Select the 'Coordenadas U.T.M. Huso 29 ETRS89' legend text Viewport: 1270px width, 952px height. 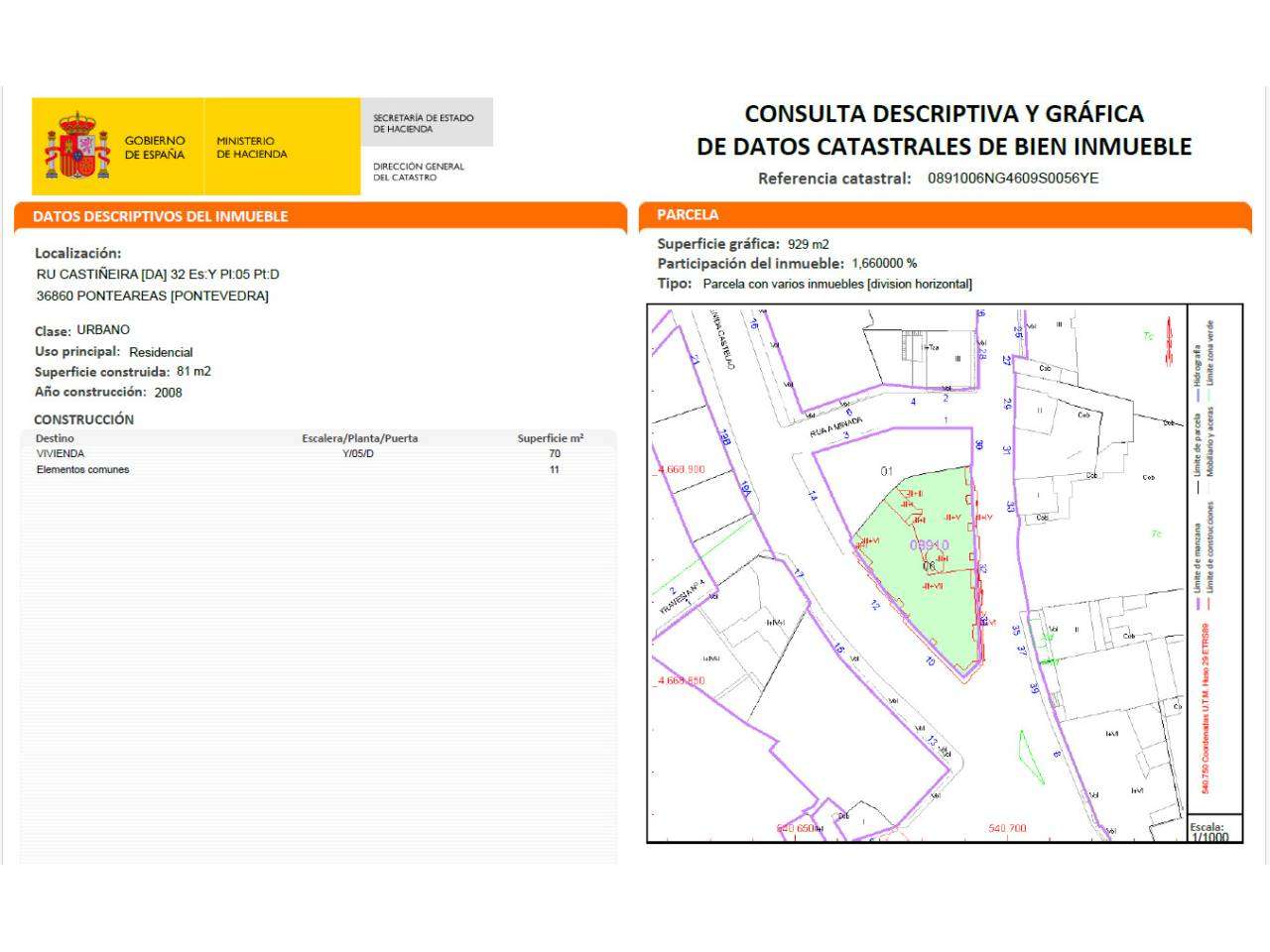coord(1206,708)
